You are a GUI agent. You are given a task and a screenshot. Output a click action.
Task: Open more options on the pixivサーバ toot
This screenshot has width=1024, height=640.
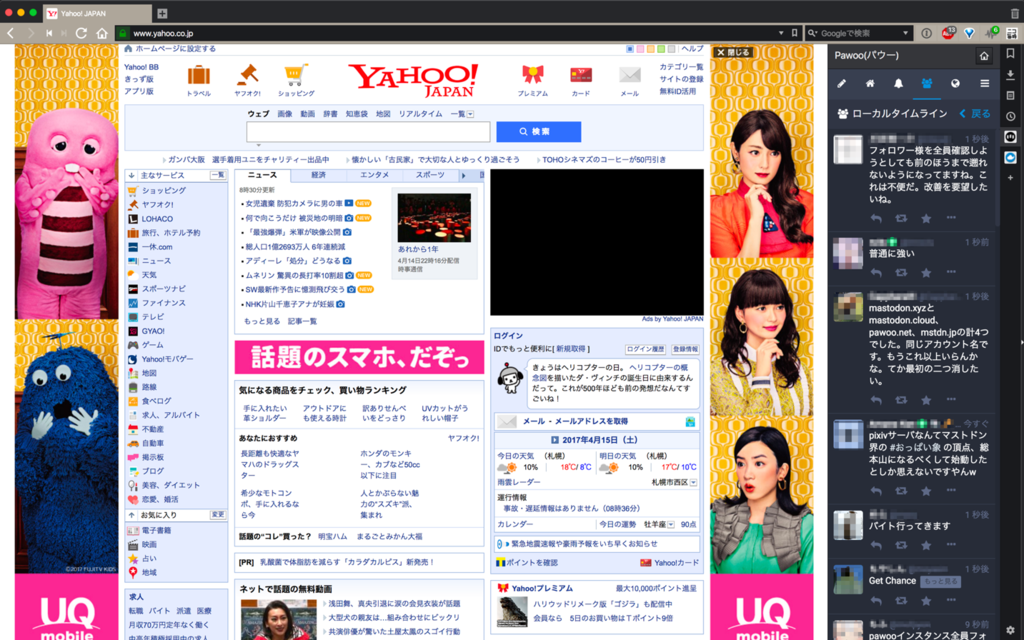point(951,490)
